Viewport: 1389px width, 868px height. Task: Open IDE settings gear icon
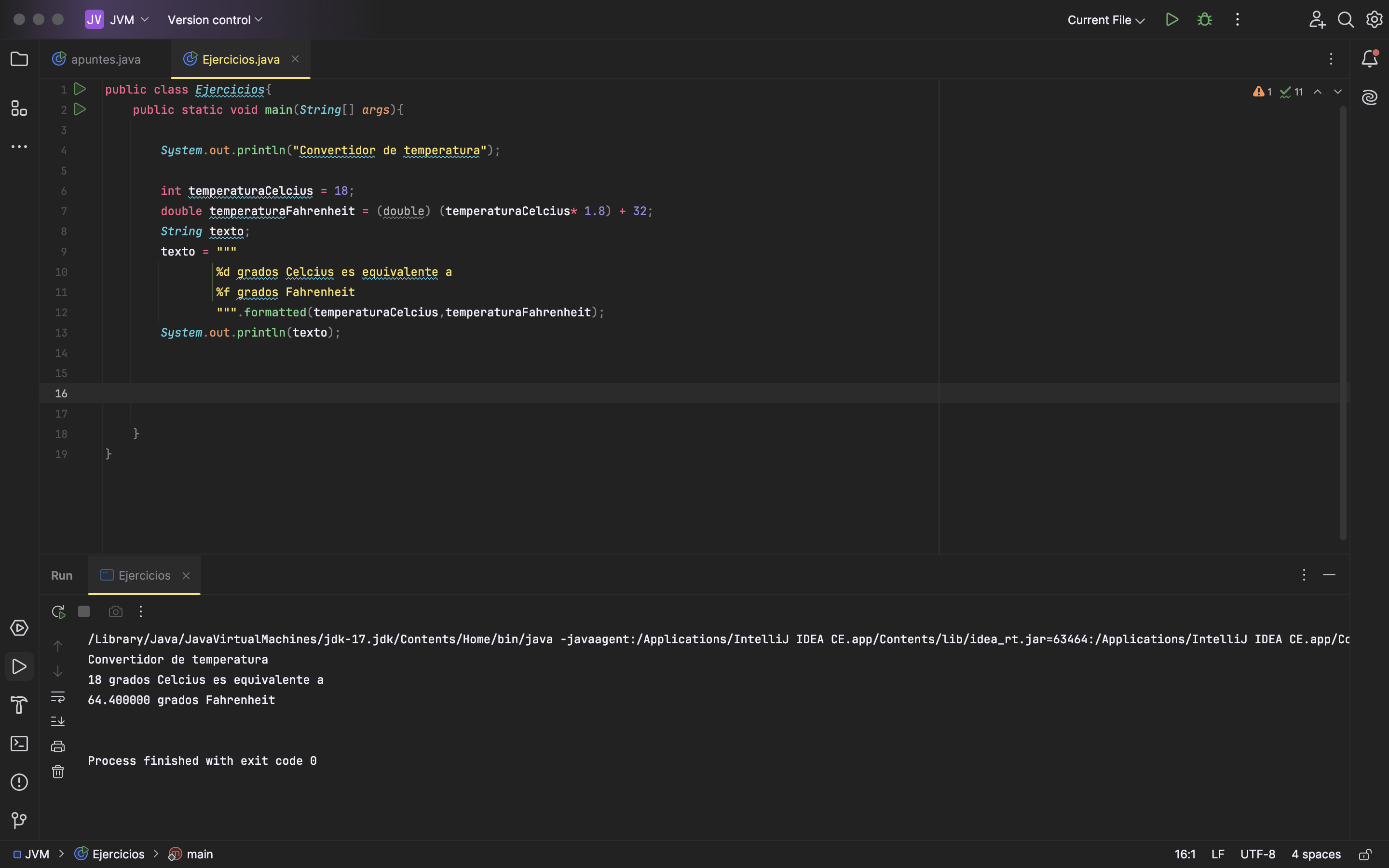tap(1374, 19)
